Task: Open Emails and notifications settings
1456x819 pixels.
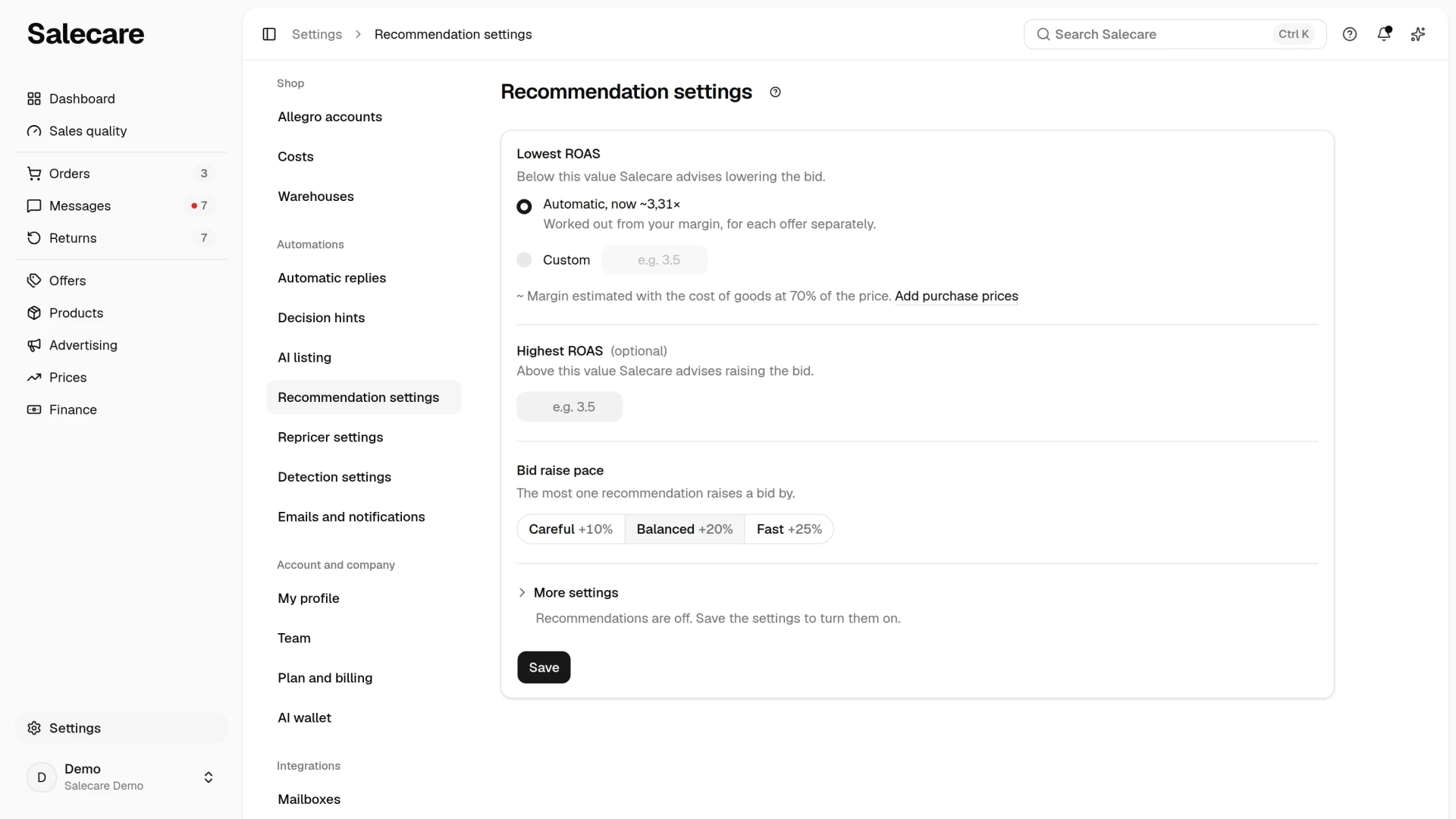Action: pyautogui.click(x=364, y=517)
